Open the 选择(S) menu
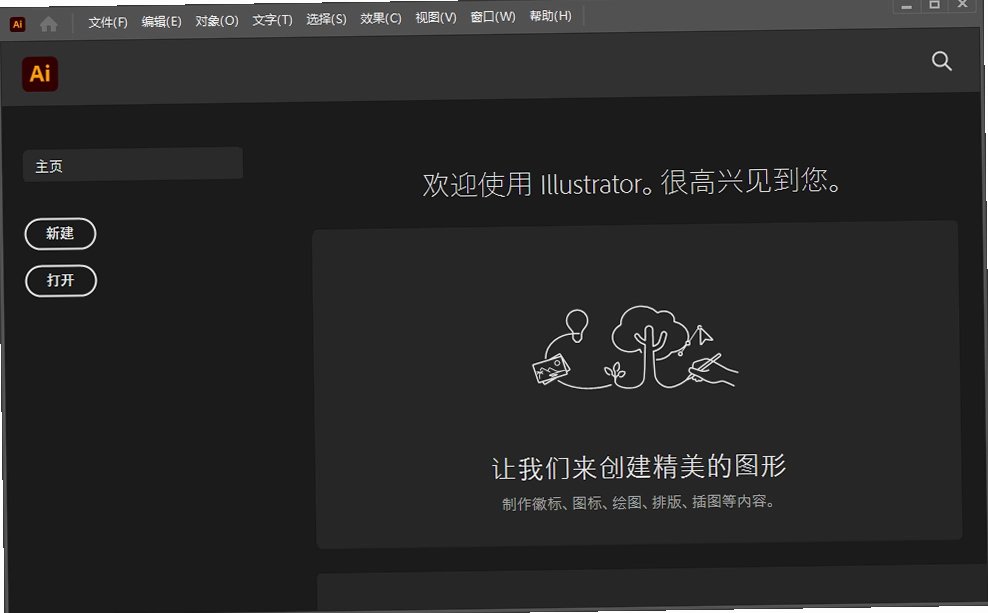Viewport: 988px width, 613px height. click(x=326, y=20)
